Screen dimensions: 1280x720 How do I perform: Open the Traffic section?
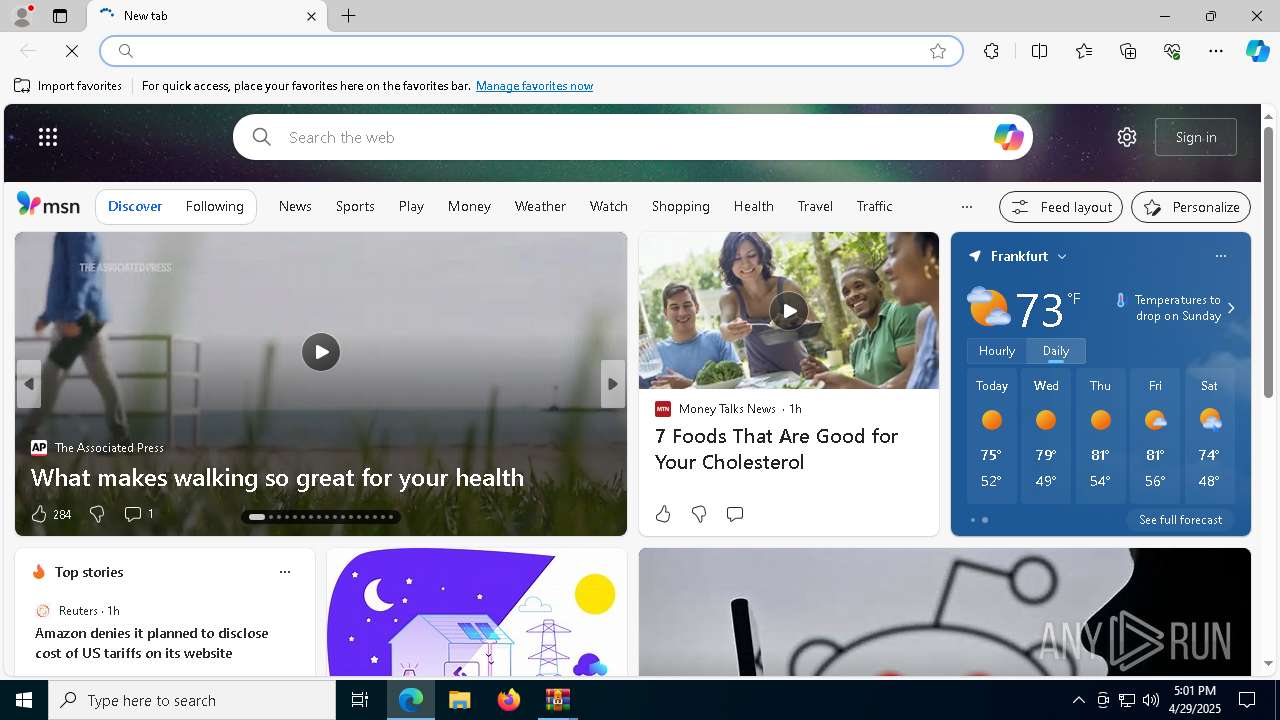pos(875,206)
